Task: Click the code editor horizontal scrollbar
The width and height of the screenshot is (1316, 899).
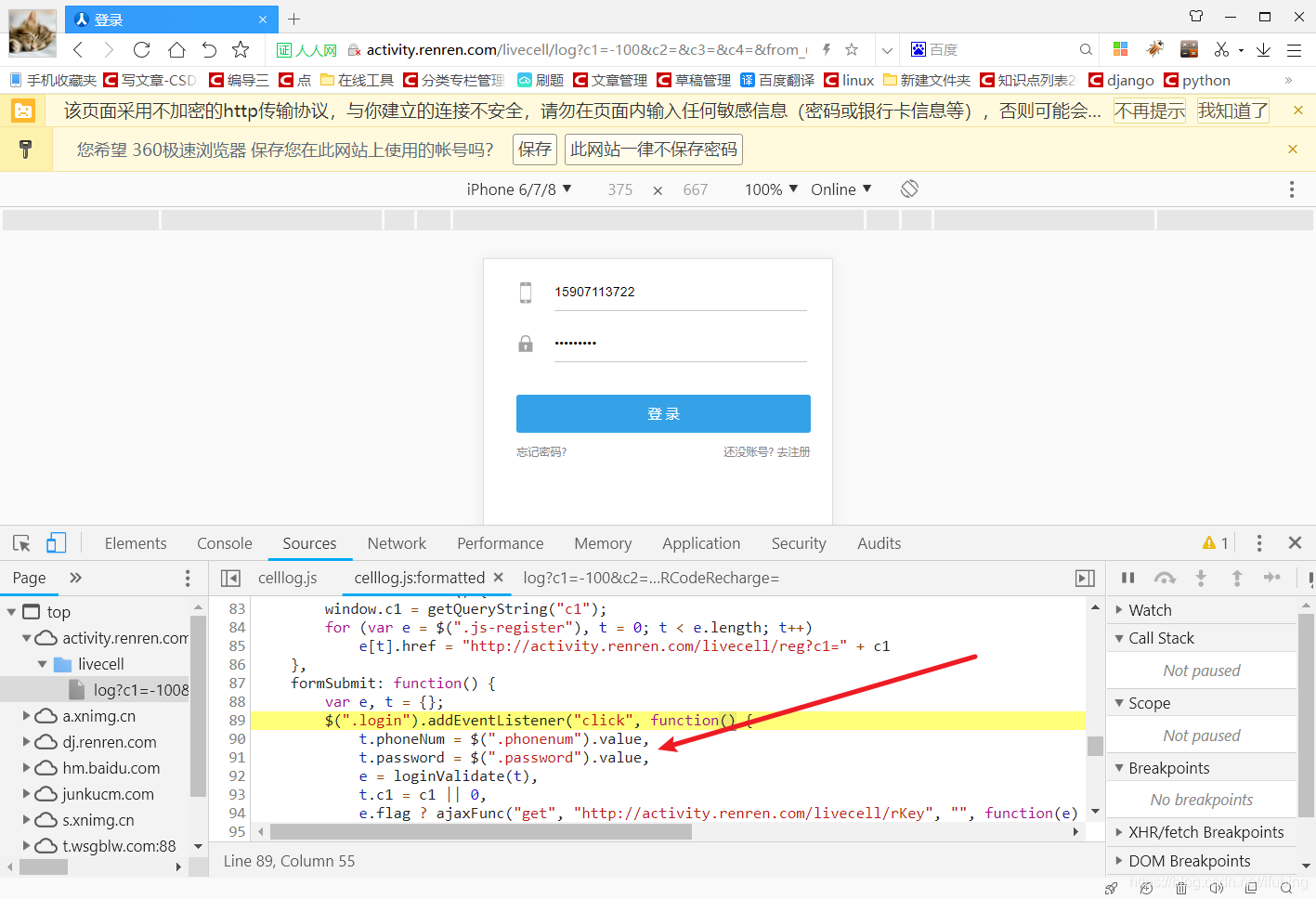Action: point(479,832)
